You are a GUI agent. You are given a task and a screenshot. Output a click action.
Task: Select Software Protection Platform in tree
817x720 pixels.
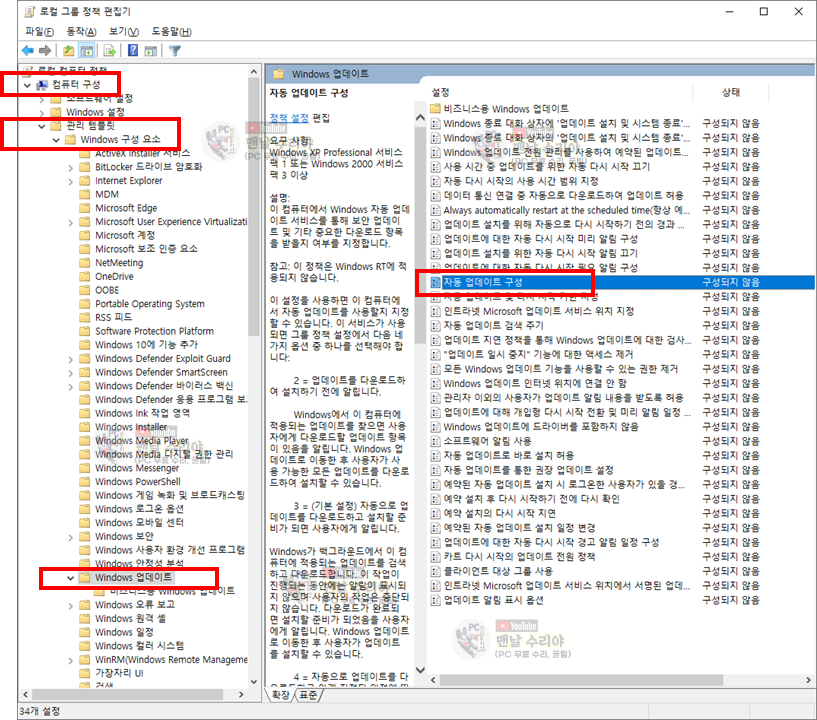point(154,331)
